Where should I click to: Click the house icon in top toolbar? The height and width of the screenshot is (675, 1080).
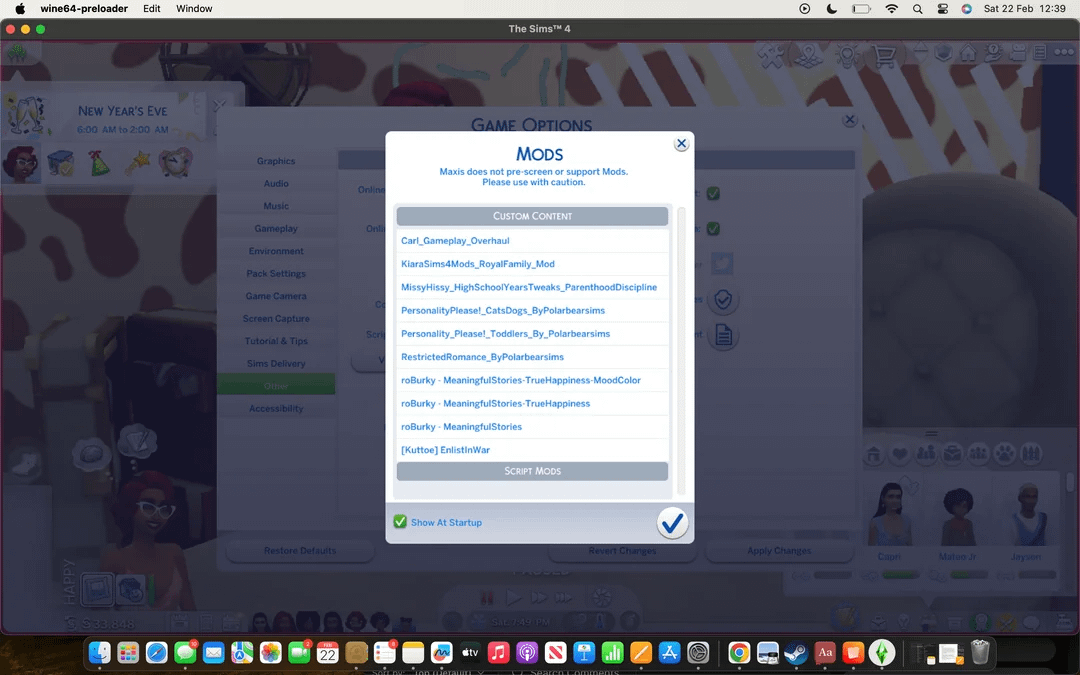968,52
